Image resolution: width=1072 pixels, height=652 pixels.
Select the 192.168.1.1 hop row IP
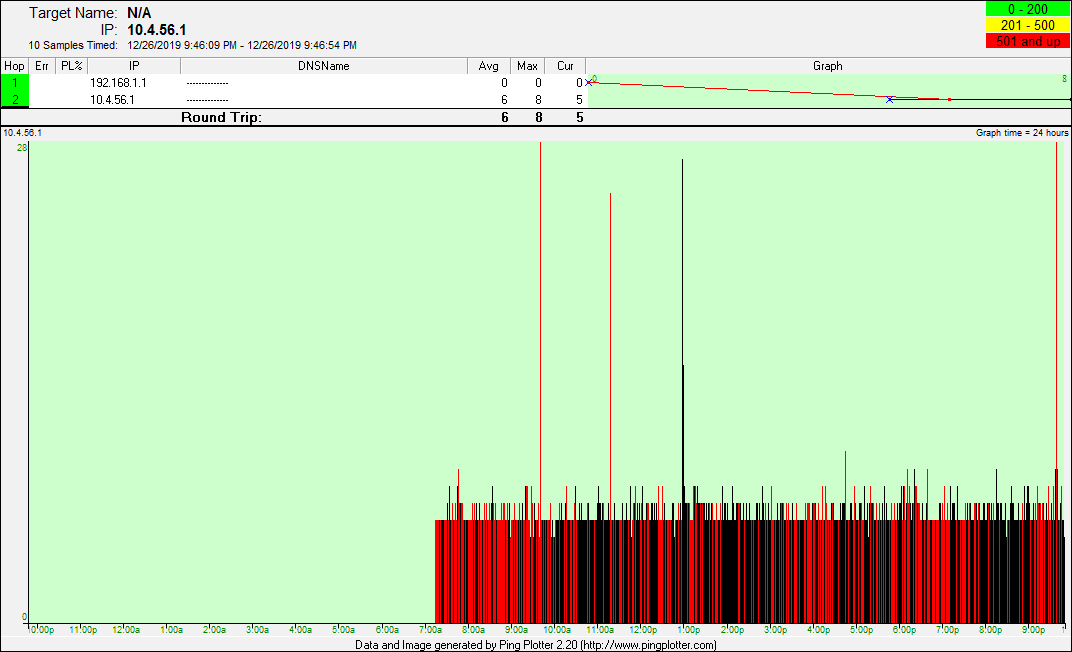tap(118, 83)
